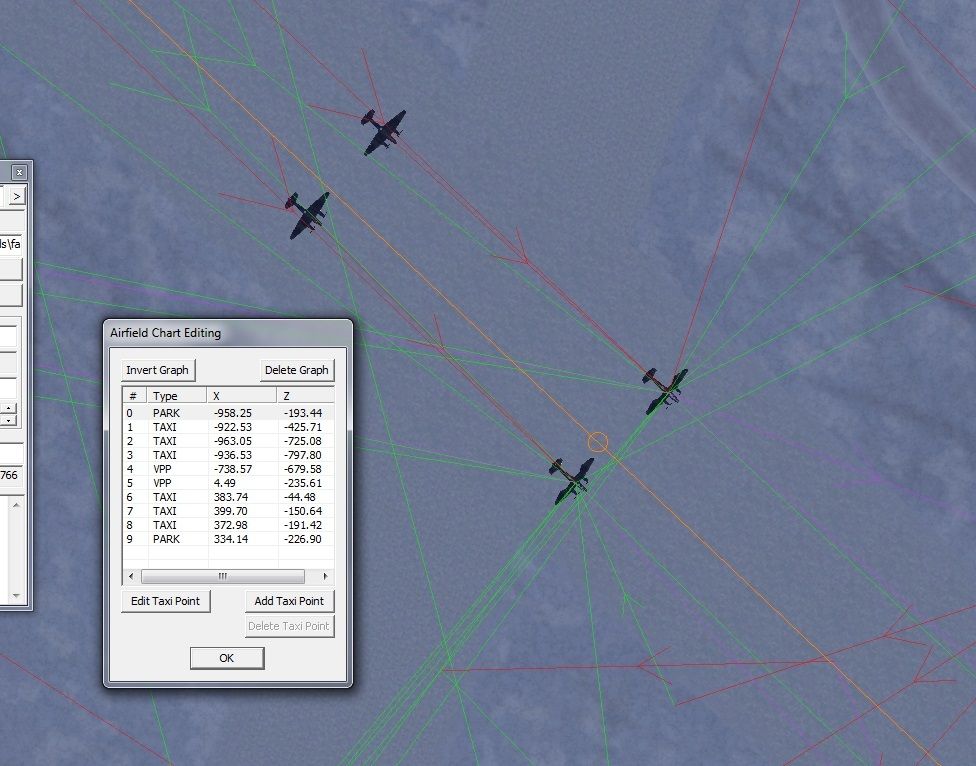Open Edit Taxi Point
The image size is (976, 766).
pos(165,601)
